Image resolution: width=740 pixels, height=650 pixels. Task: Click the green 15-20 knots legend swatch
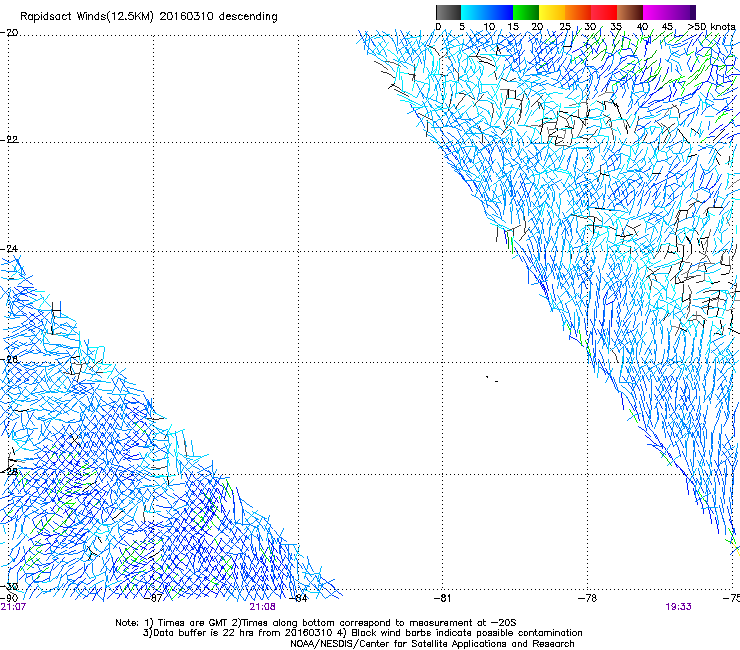[x=526, y=12]
